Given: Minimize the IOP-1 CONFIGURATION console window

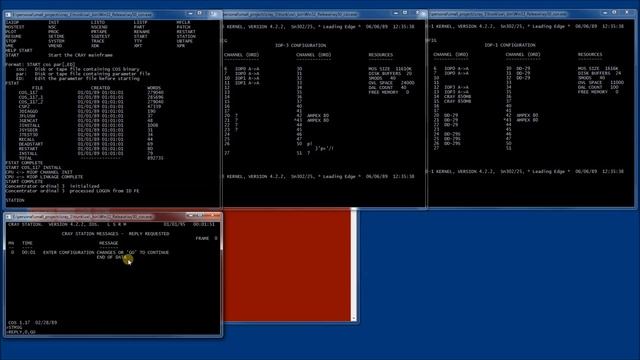Looking at the screenshot, I should (x=605, y=13).
